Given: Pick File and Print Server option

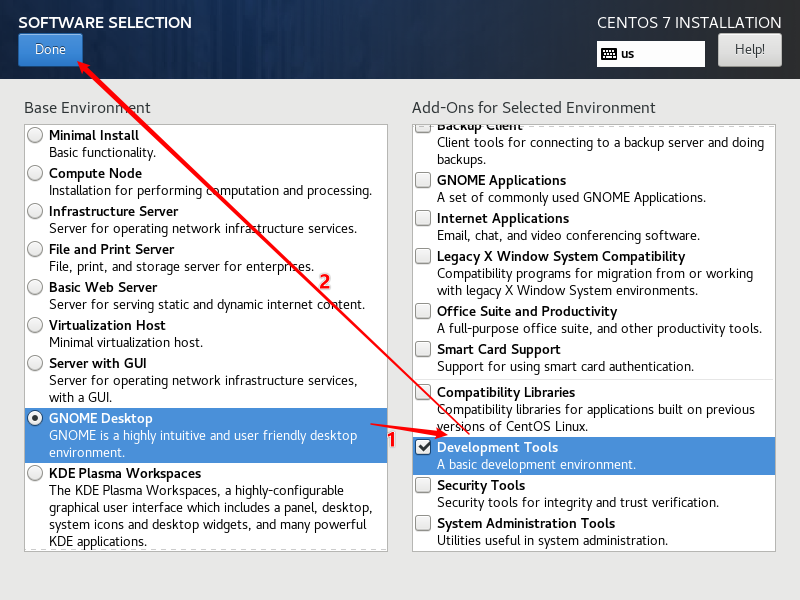Looking at the screenshot, I should [x=36, y=249].
